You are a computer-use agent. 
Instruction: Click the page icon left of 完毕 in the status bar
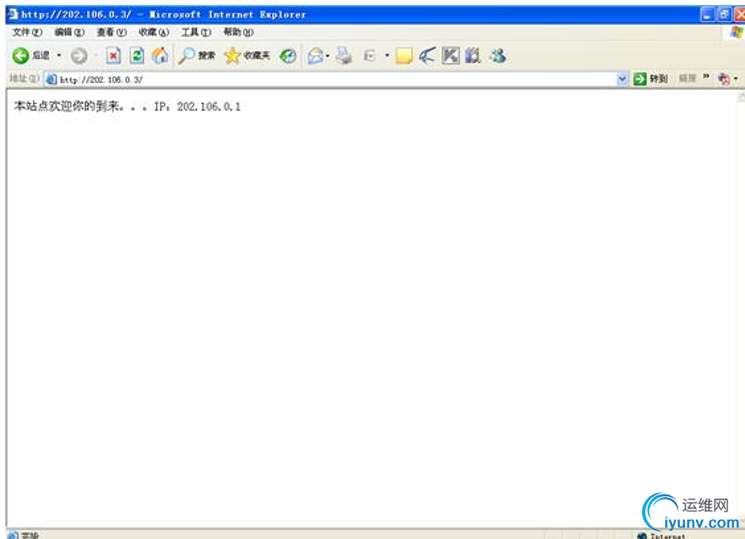coord(13,536)
